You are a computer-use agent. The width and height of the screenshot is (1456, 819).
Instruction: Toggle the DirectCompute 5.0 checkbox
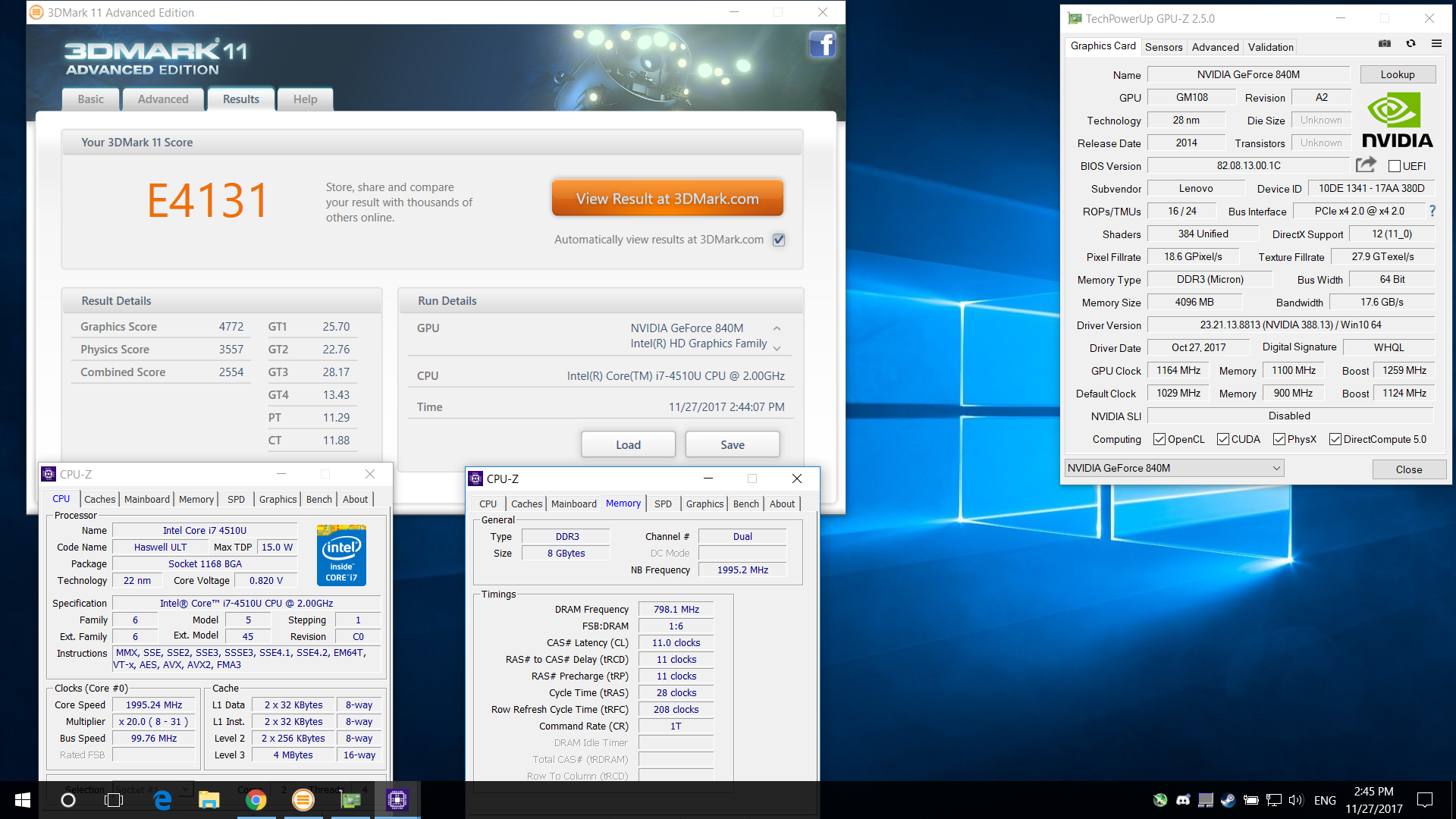click(x=1335, y=439)
